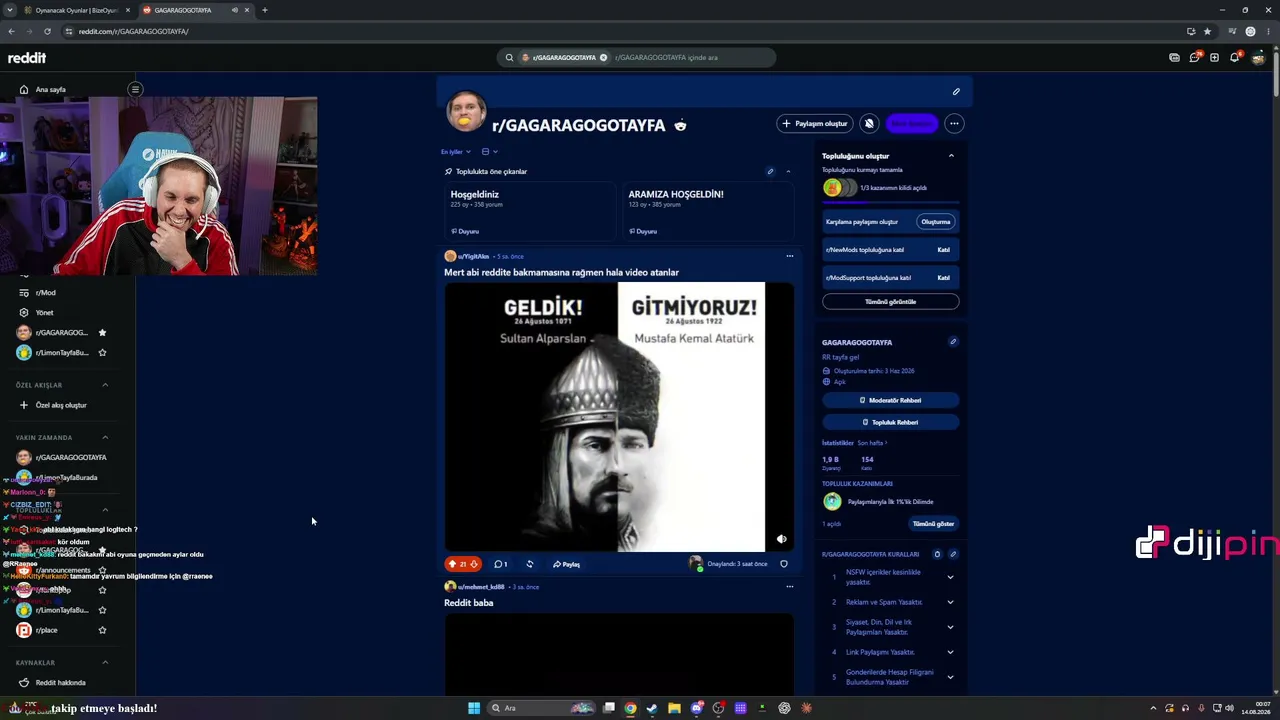This screenshot has height=720, width=1280.
Task: Edit the community rules with the pencil icon
Action: (953, 554)
